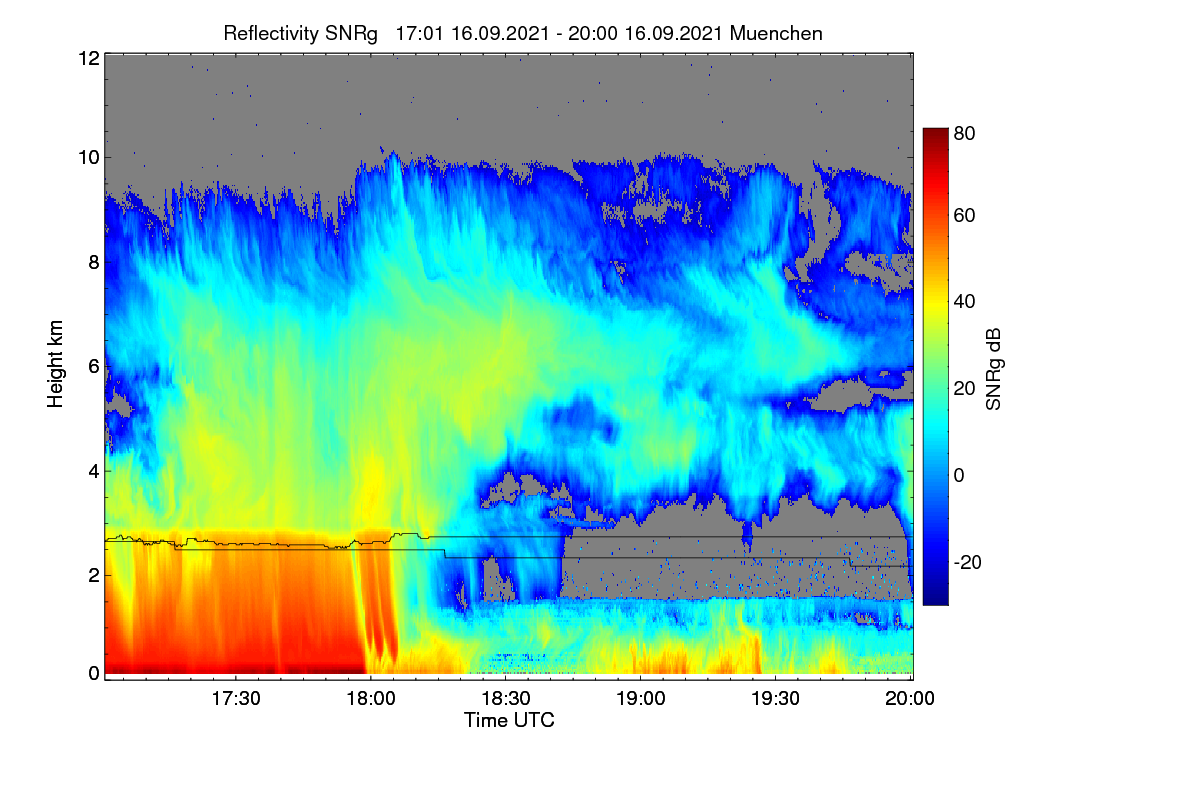The image size is (1200, 800).
Task: Click the 'Height km' axis label
Action: click(55, 365)
